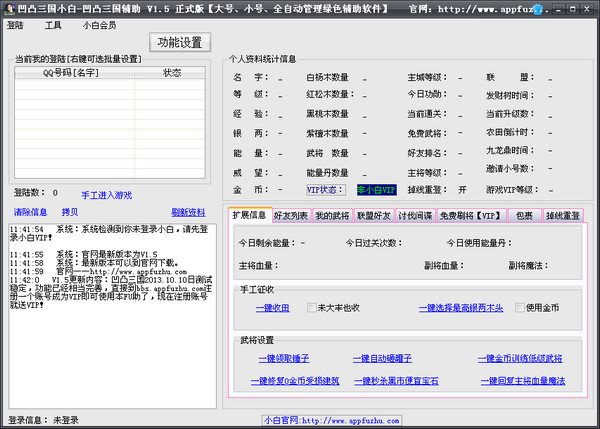Screen dimensions: 600x429
Task: Click 一键回复主将血量魔法 link
Action: tap(523, 381)
